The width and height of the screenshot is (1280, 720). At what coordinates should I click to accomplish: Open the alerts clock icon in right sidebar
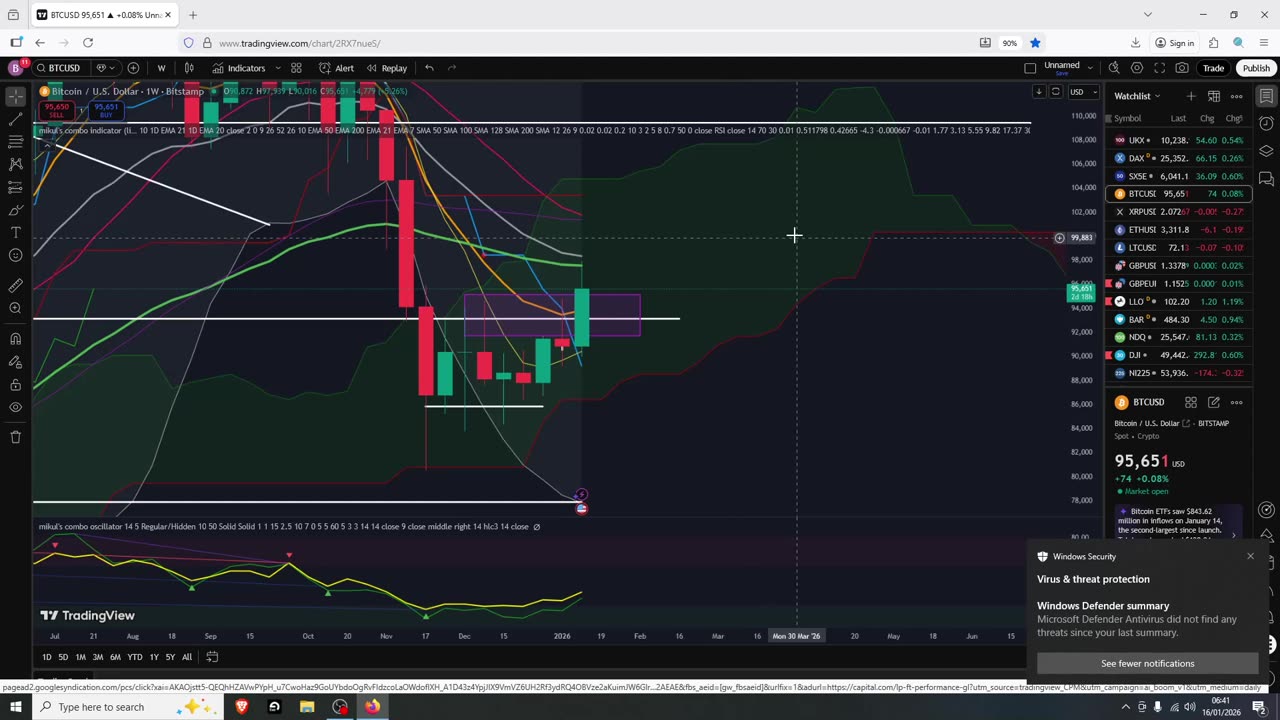[x=1266, y=124]
